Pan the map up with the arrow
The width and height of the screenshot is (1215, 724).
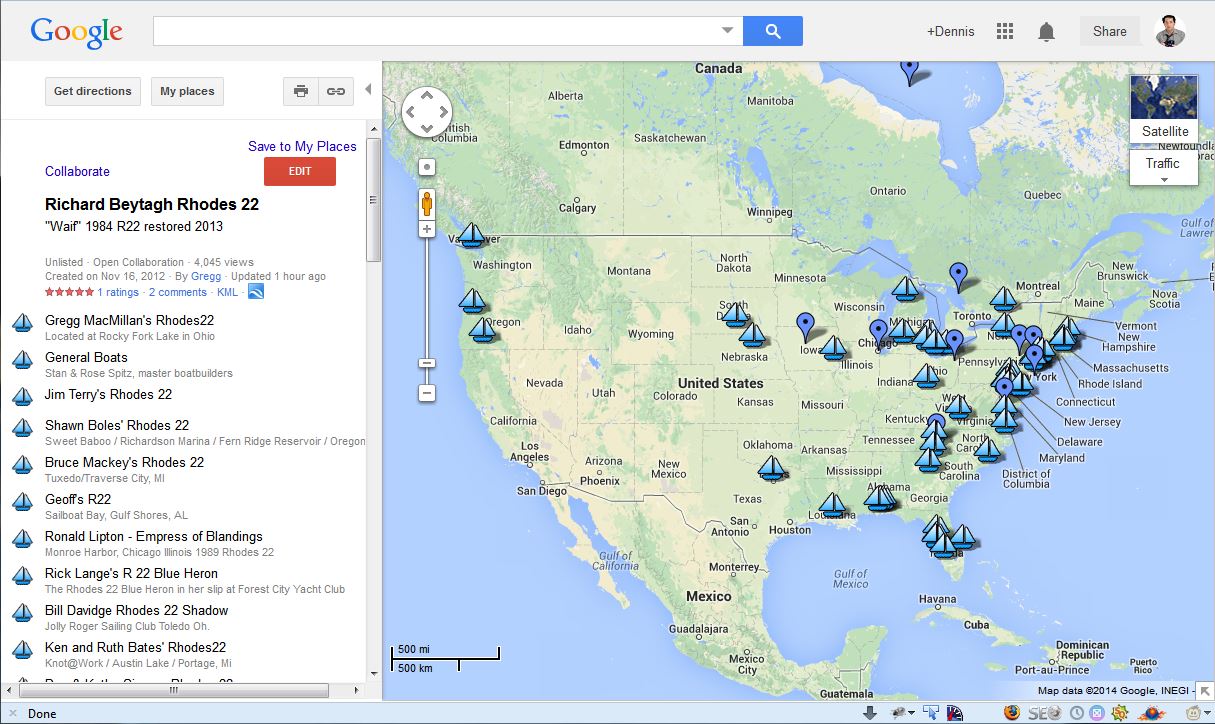[x=427, y=96]
